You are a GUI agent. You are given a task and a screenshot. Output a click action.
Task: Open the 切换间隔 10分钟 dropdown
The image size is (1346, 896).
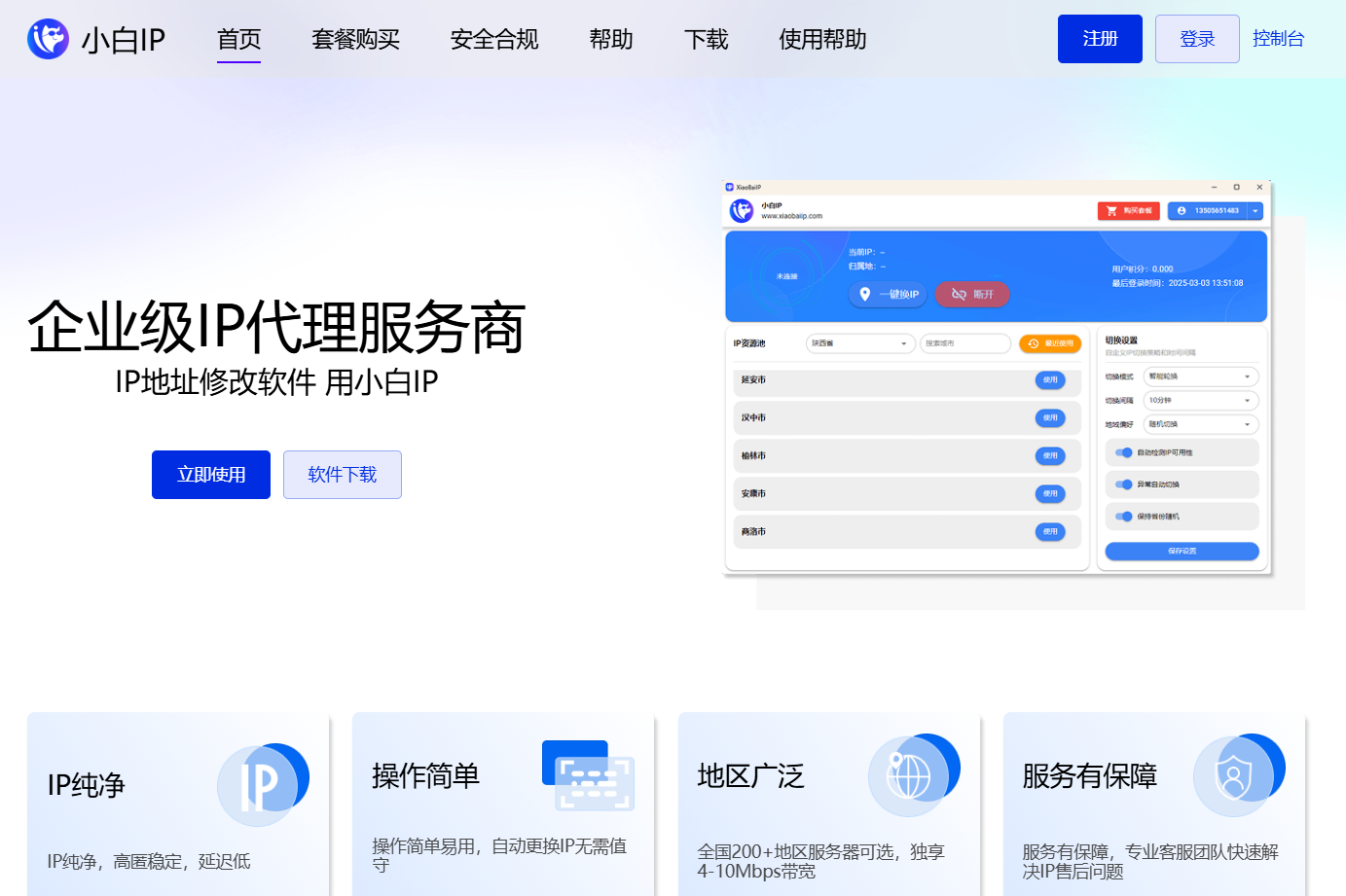pyautogui.click(x=1201, y=400)
